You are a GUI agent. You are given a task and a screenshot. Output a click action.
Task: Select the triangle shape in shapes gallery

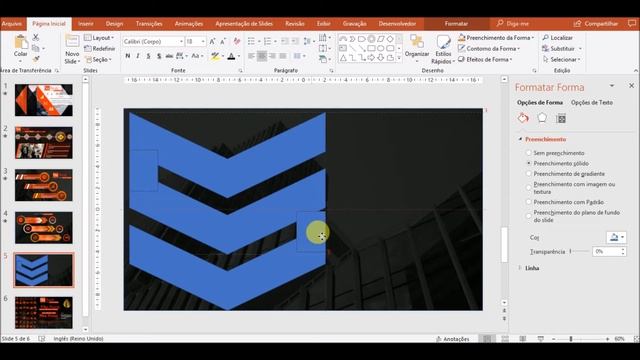pyautogui.click(x=343, y=58)
